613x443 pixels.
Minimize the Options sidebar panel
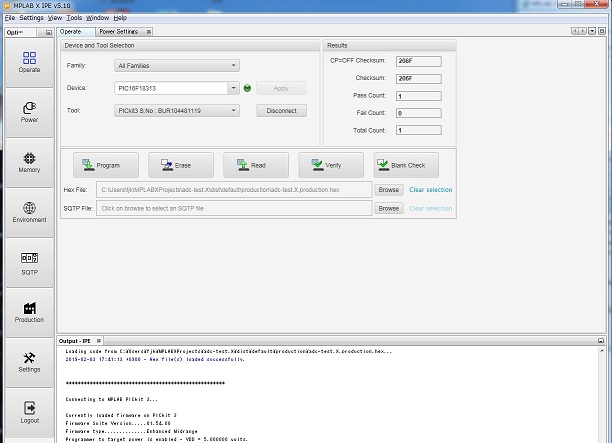coord(48,32)
